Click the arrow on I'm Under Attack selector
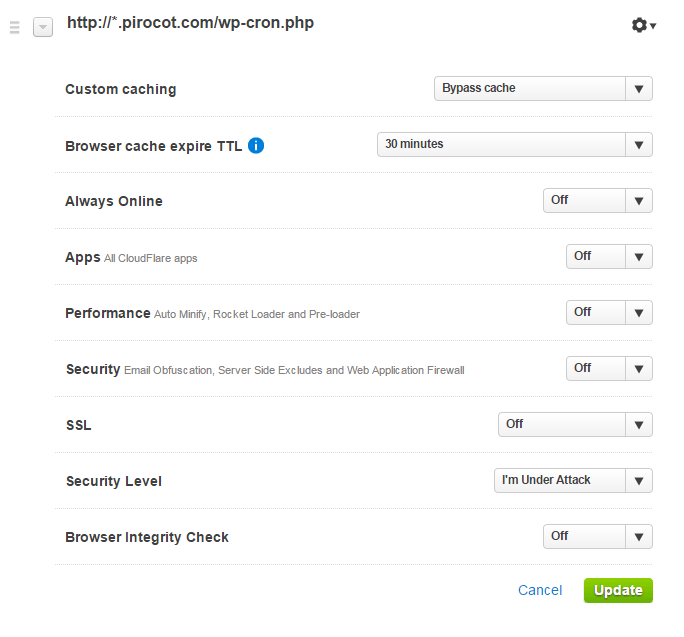Image resolution: width=684 pixels, height=637 pixels. (639, 480)
